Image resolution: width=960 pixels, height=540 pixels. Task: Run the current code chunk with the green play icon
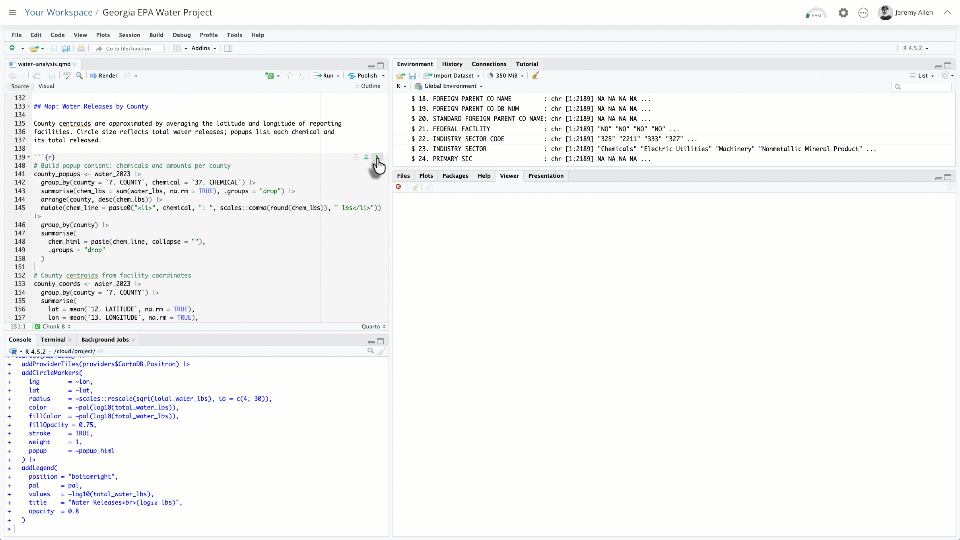[x=379, y=157]
